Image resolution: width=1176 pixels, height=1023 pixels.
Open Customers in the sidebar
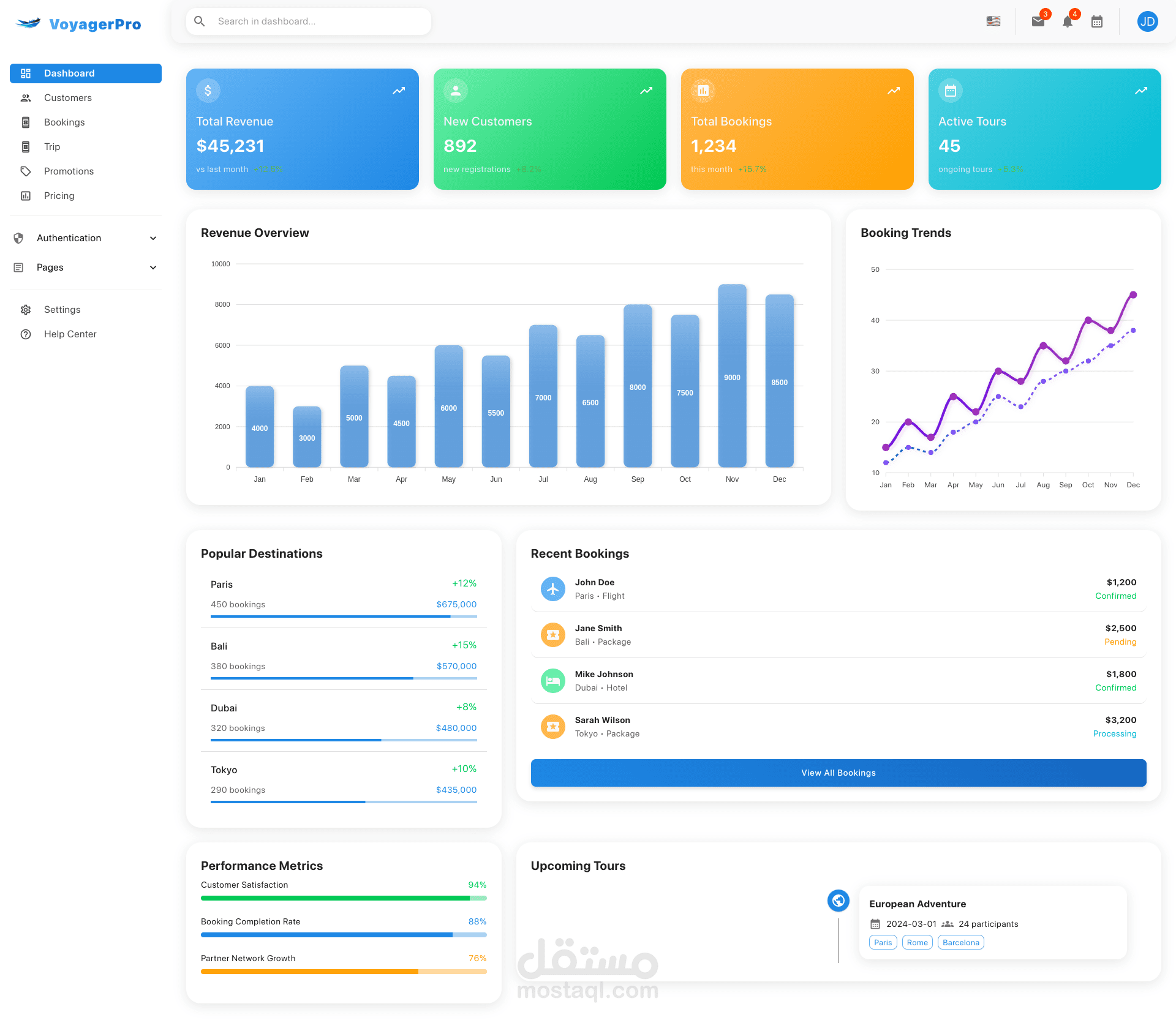(x=67, y=98)
